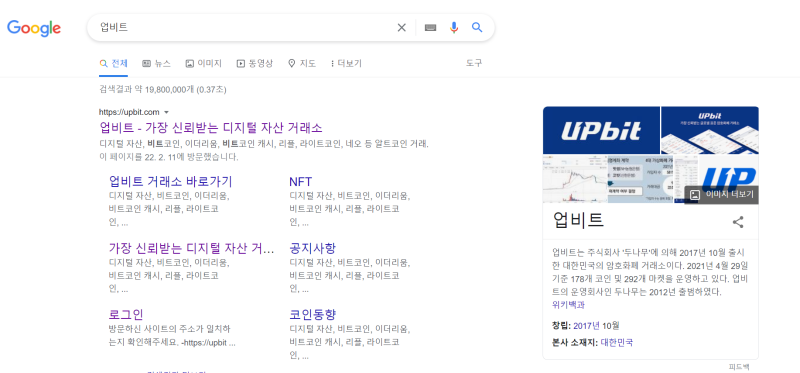
Task: Clear the search box with the X icon
Action: click(x=402, y=28)
